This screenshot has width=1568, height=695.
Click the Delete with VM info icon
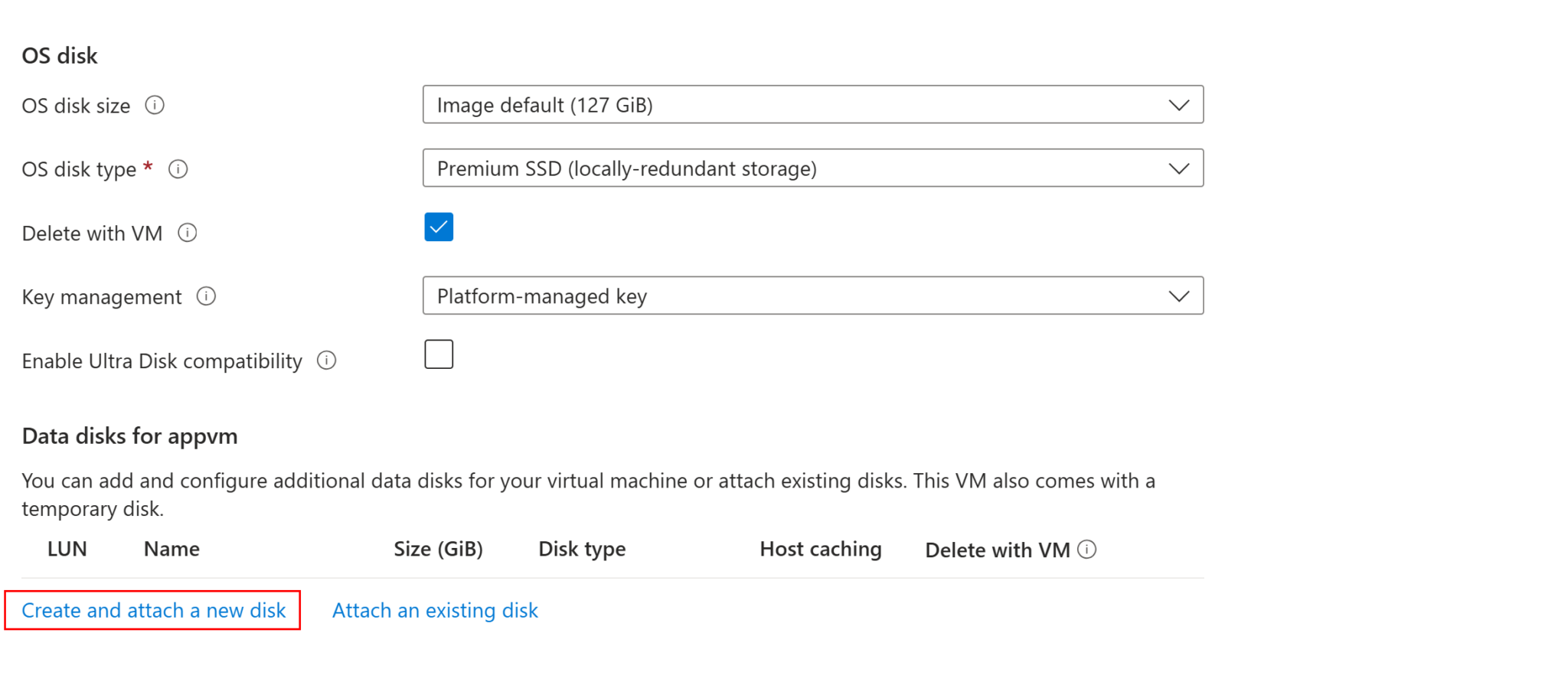(x=186, y=233)
